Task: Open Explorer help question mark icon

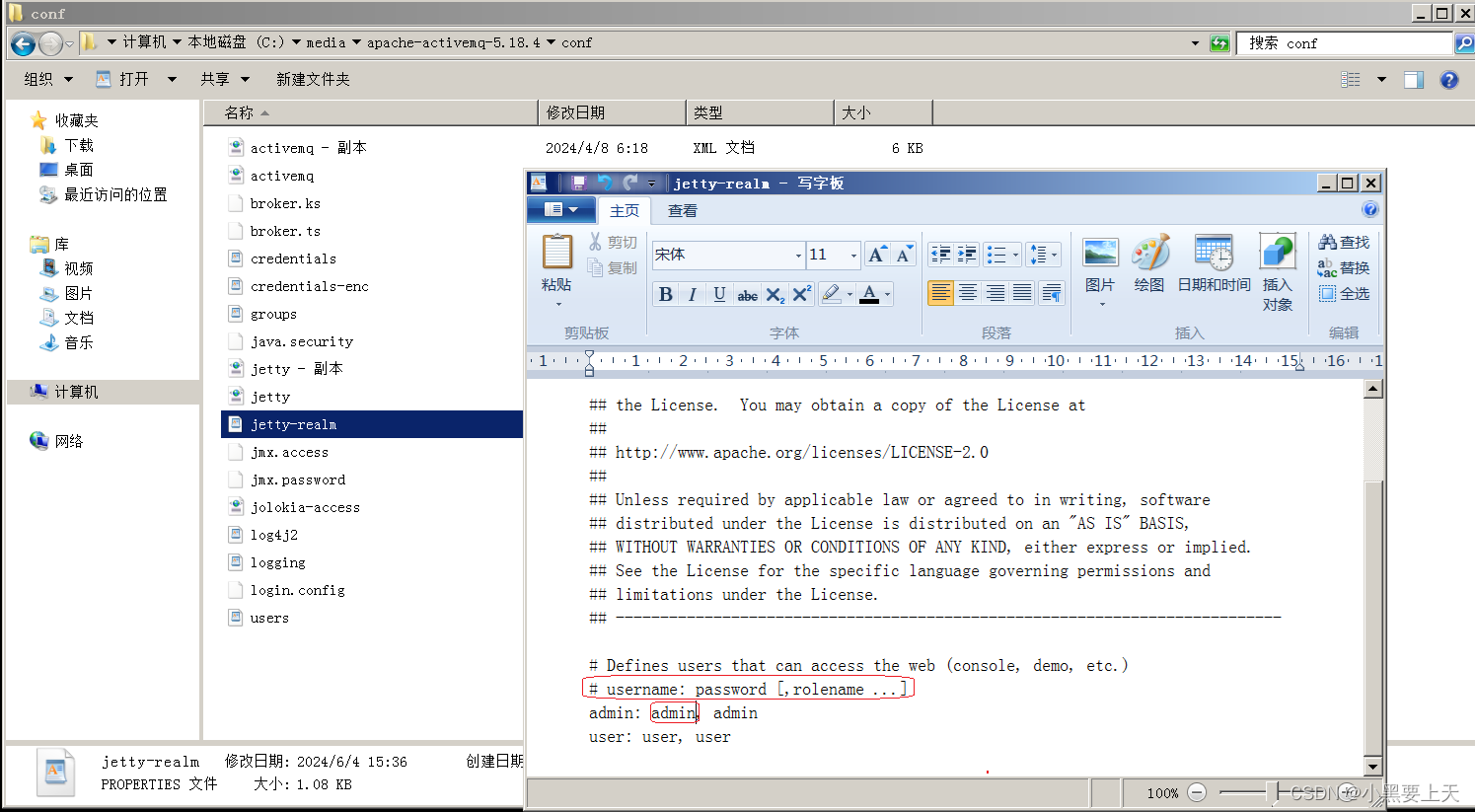Action: (x=1449, y=80)
